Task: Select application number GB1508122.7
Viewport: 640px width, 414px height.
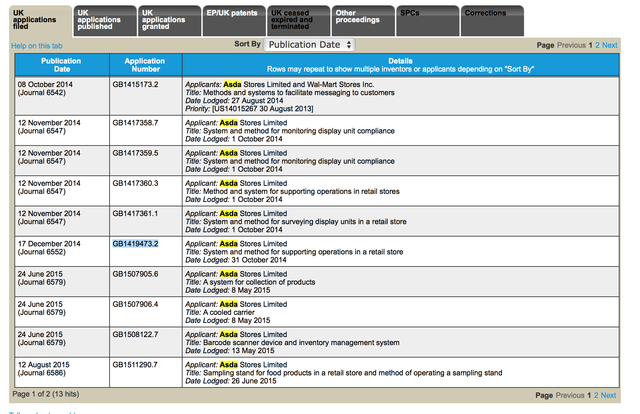Action: click(x=136, y=334)
